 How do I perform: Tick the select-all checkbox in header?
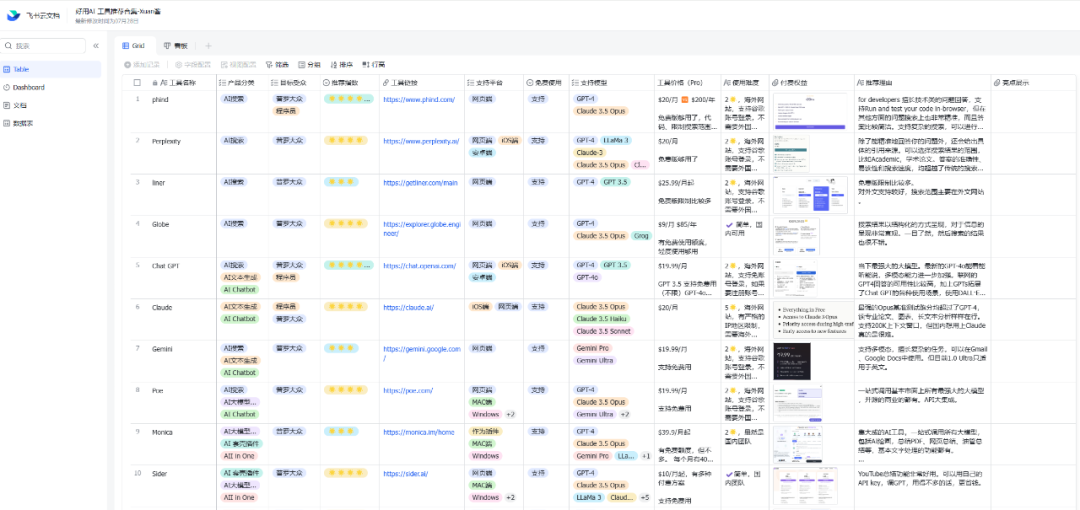[x=136, y=82]
